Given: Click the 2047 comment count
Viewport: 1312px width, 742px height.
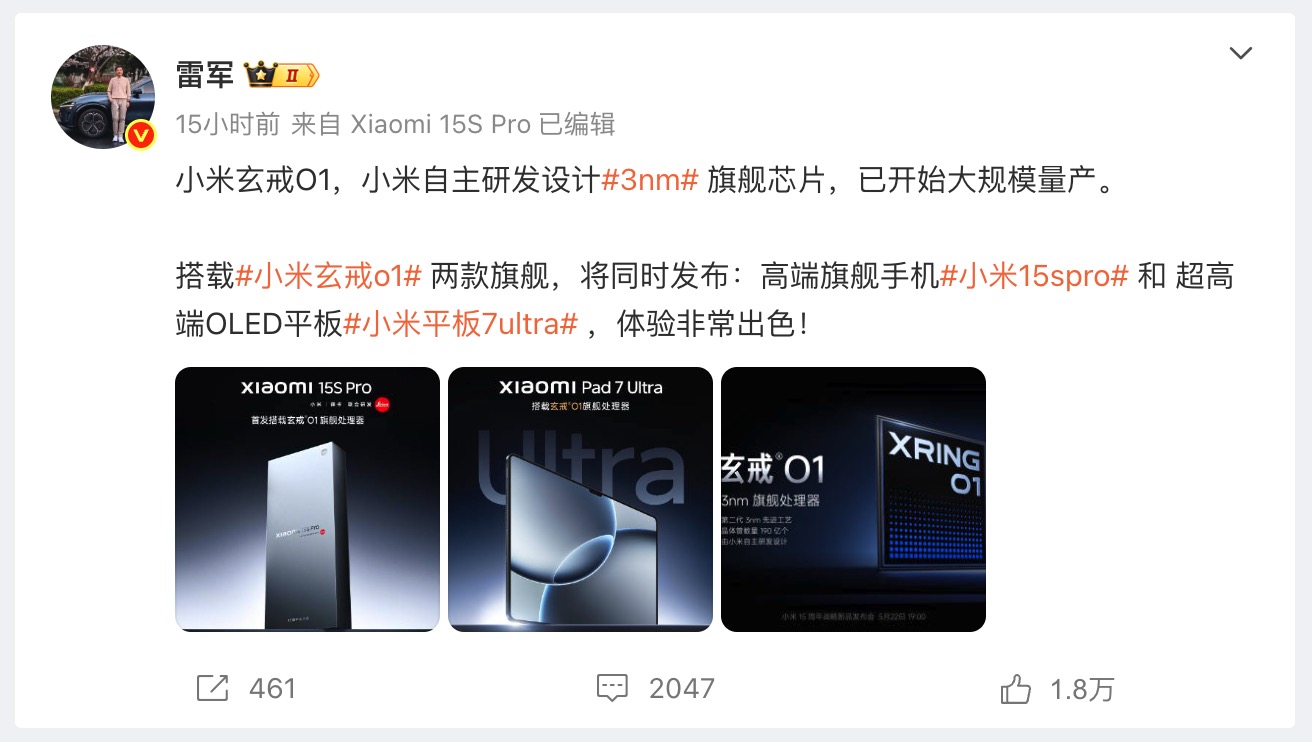Looking at the screenshot, I should pos(682,688).
